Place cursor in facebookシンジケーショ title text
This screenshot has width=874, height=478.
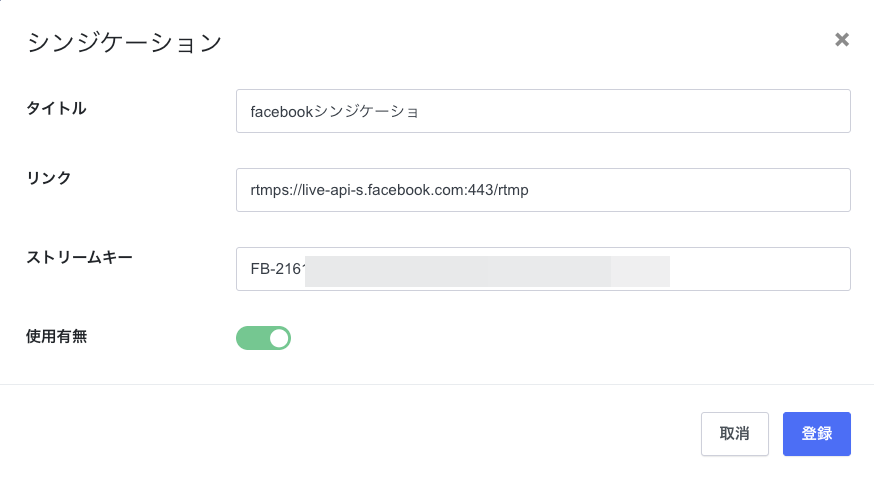[x=334, y=111]
